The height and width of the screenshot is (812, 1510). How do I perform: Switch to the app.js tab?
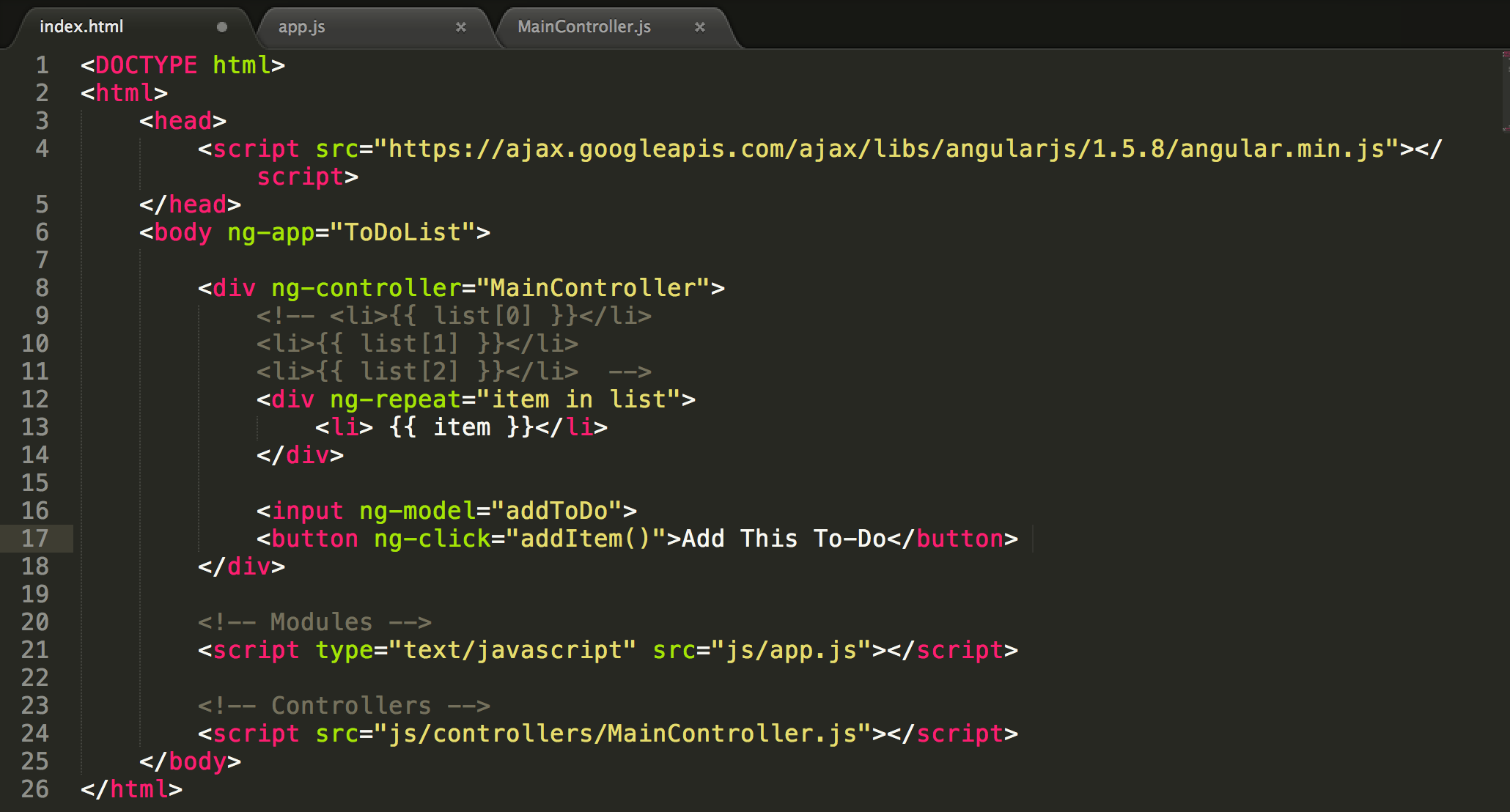[301, 27]
